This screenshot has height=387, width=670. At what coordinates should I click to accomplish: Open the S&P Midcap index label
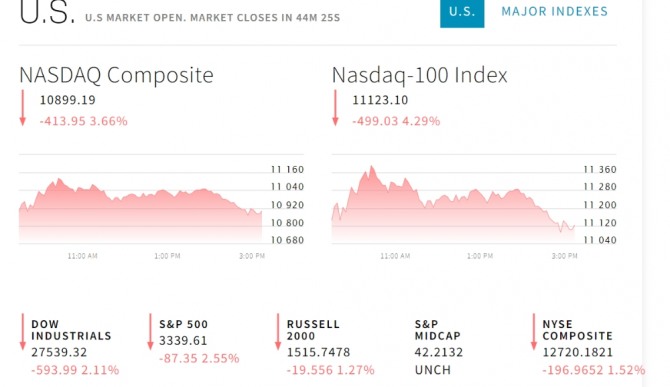(x=438, y=330)
